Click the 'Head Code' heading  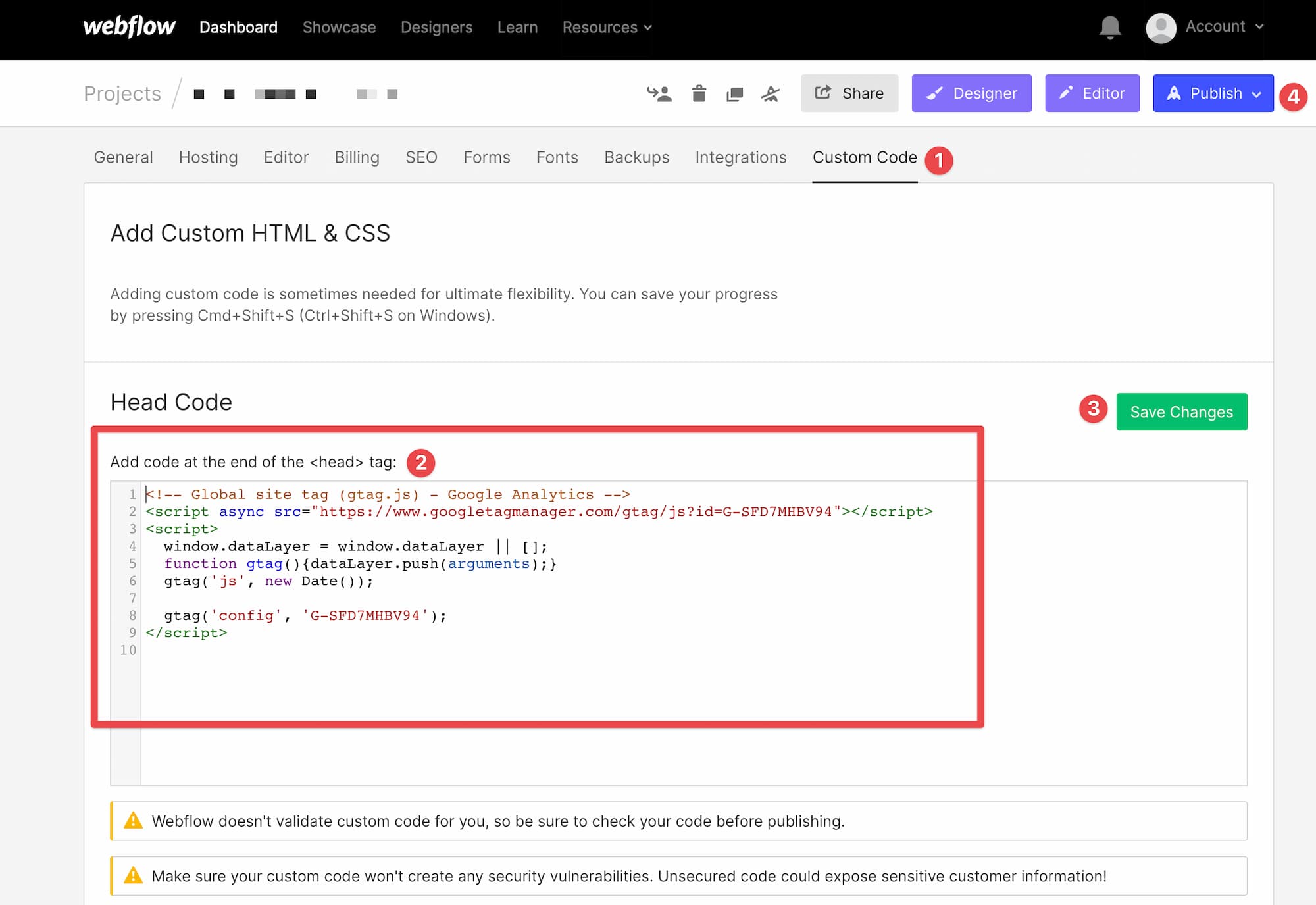pos(171,402)
